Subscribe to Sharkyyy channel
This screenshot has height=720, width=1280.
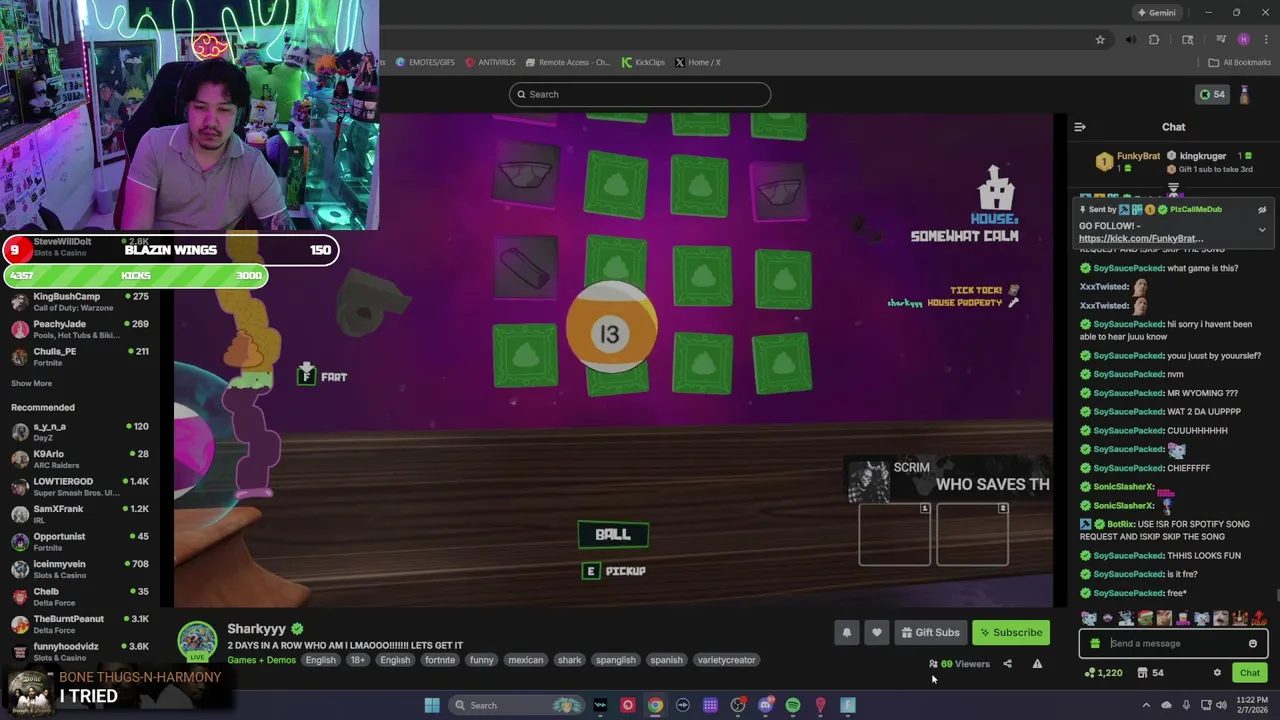pyautogui.click(x=1011, y=632)
